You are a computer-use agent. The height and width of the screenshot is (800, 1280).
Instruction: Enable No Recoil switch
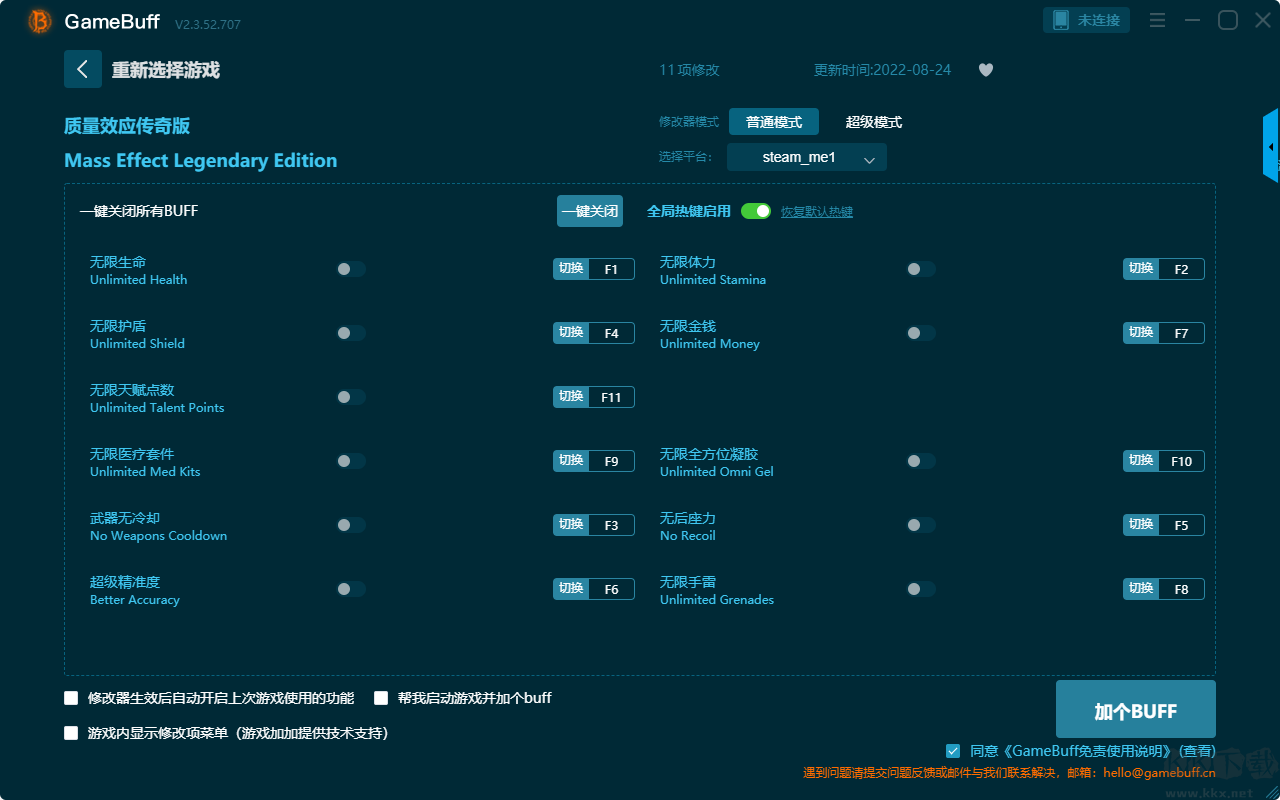921,525
